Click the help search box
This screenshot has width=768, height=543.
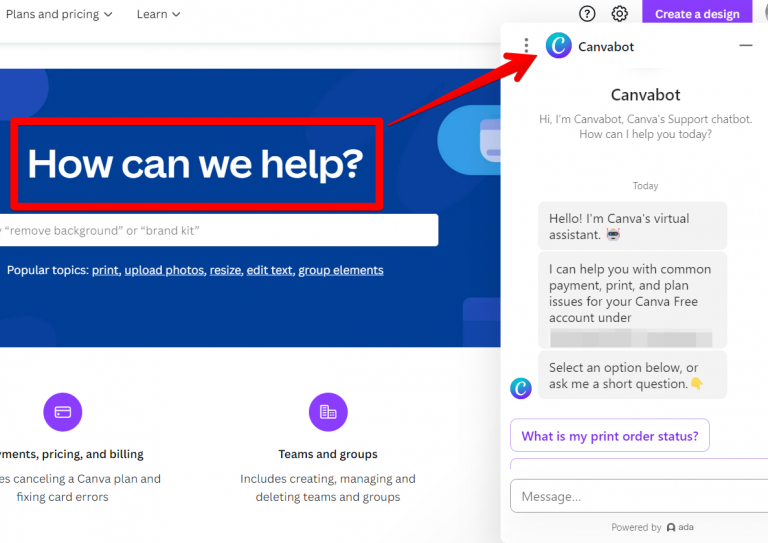pyautogui.click(x=219, y=230)
